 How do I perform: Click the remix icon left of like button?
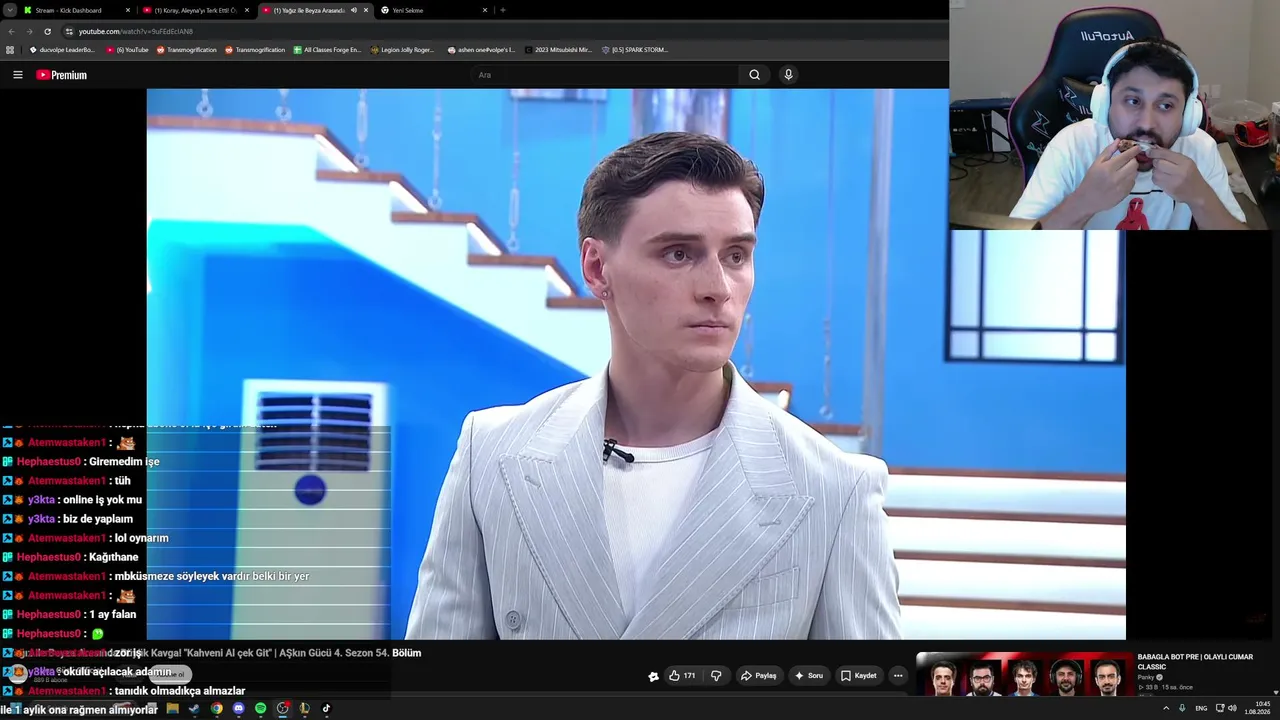pyautogui.click(x=653, y=676)
